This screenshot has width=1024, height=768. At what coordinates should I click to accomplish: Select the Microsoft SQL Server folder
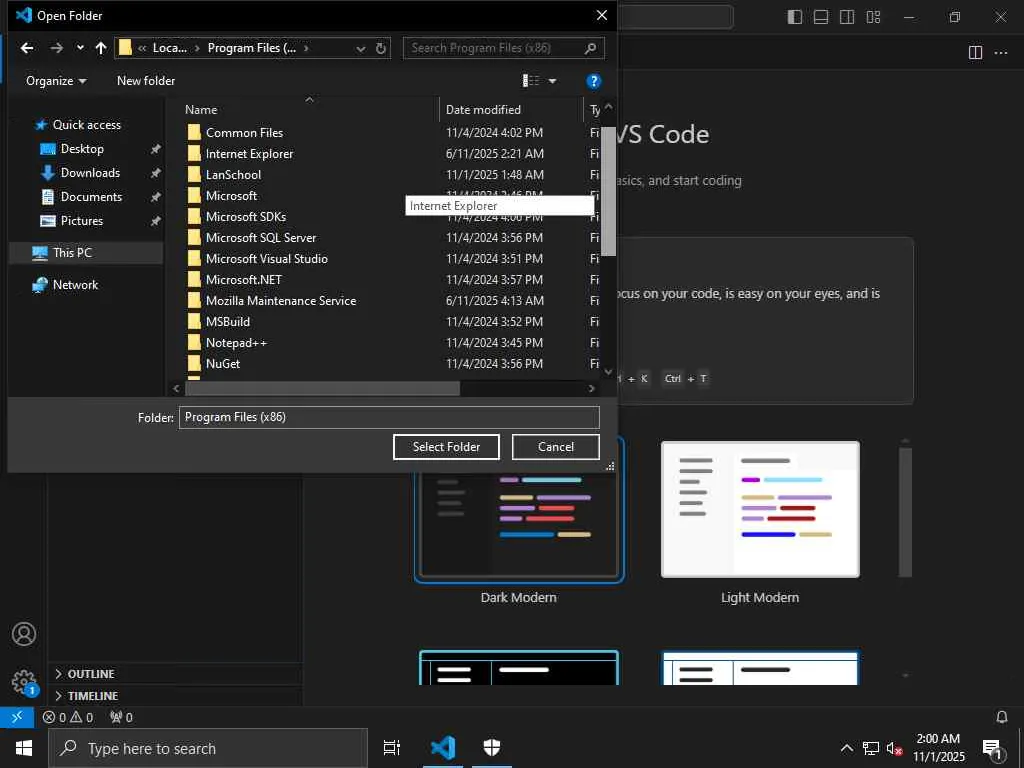[x=261, y=238]
